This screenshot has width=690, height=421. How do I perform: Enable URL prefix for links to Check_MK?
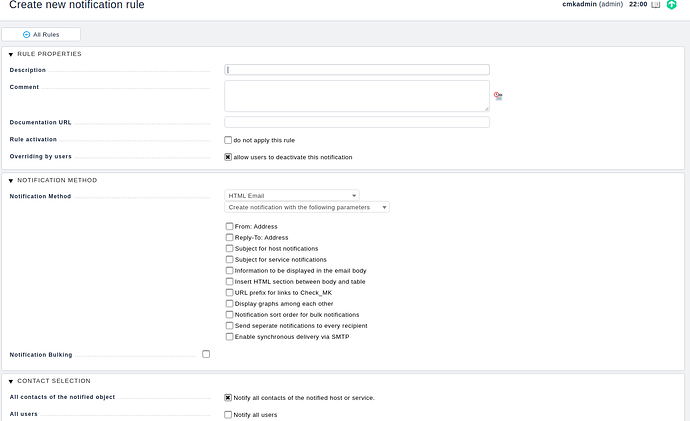[x=229, y=292]
